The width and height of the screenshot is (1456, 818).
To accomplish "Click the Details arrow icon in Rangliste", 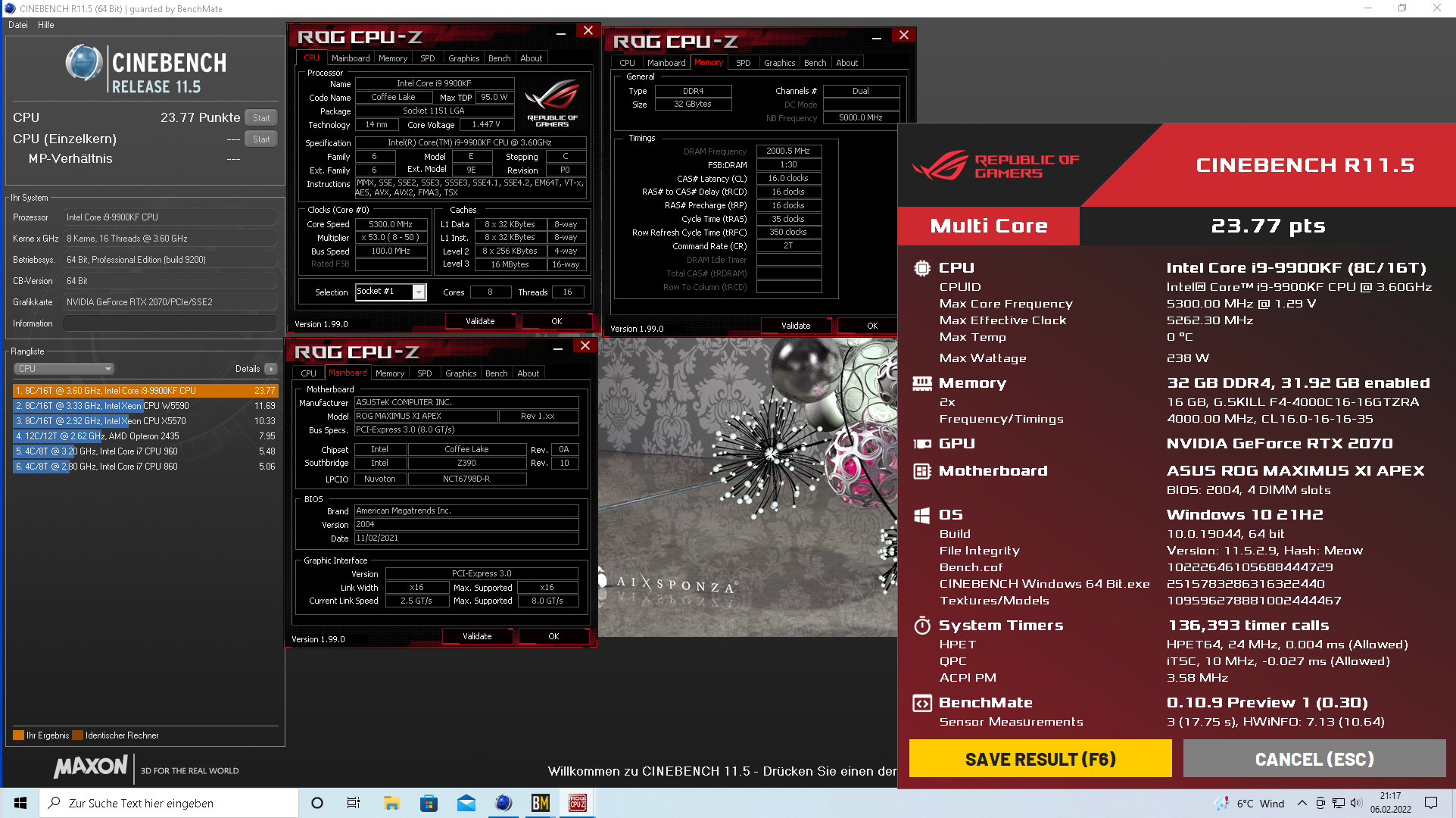I will [271, 369].
